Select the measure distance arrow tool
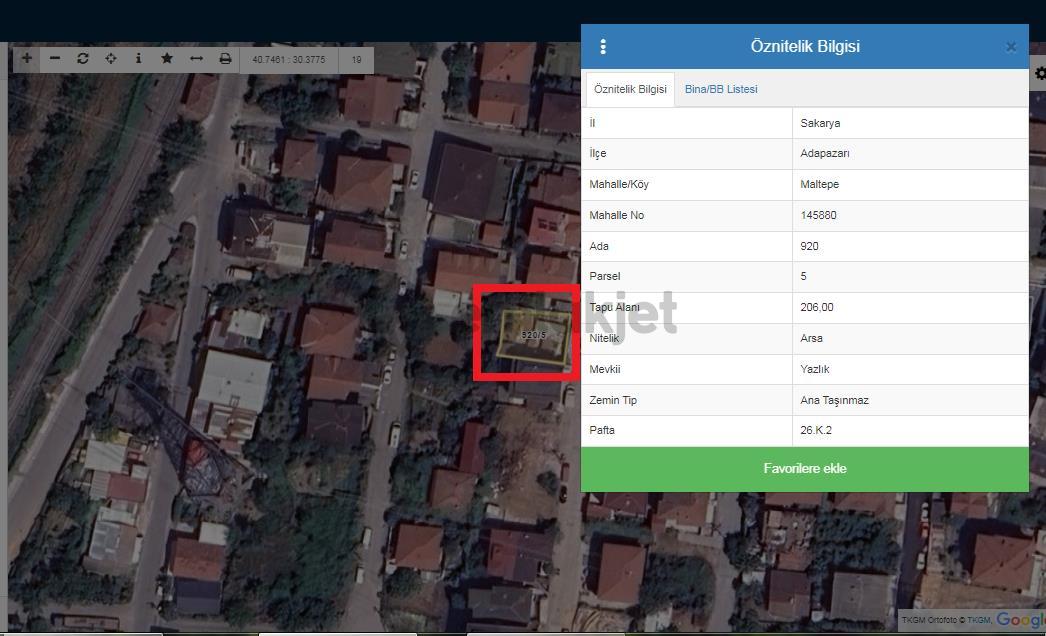Viewport: 1046px width, 636px height. [196, 59]
